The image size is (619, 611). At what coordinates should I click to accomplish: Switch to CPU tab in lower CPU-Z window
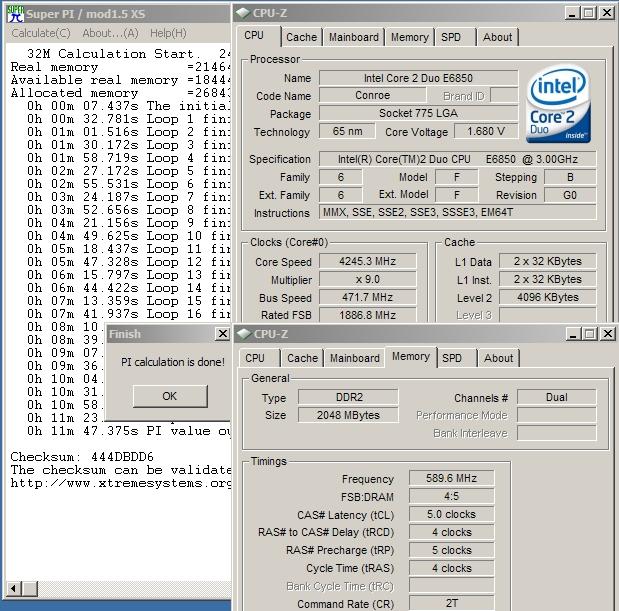(259, 358)
